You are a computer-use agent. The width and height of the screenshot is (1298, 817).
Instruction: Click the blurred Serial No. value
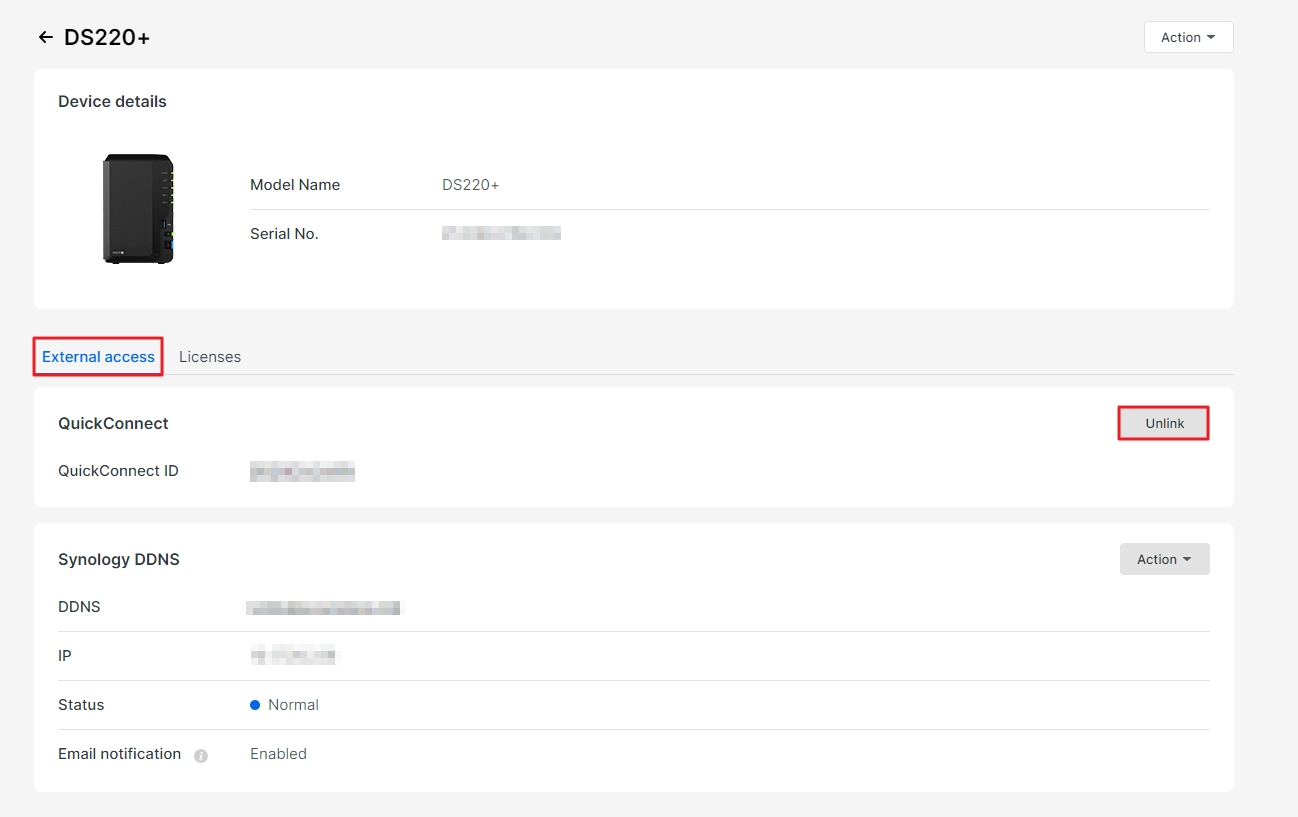[x=501, y=232]
